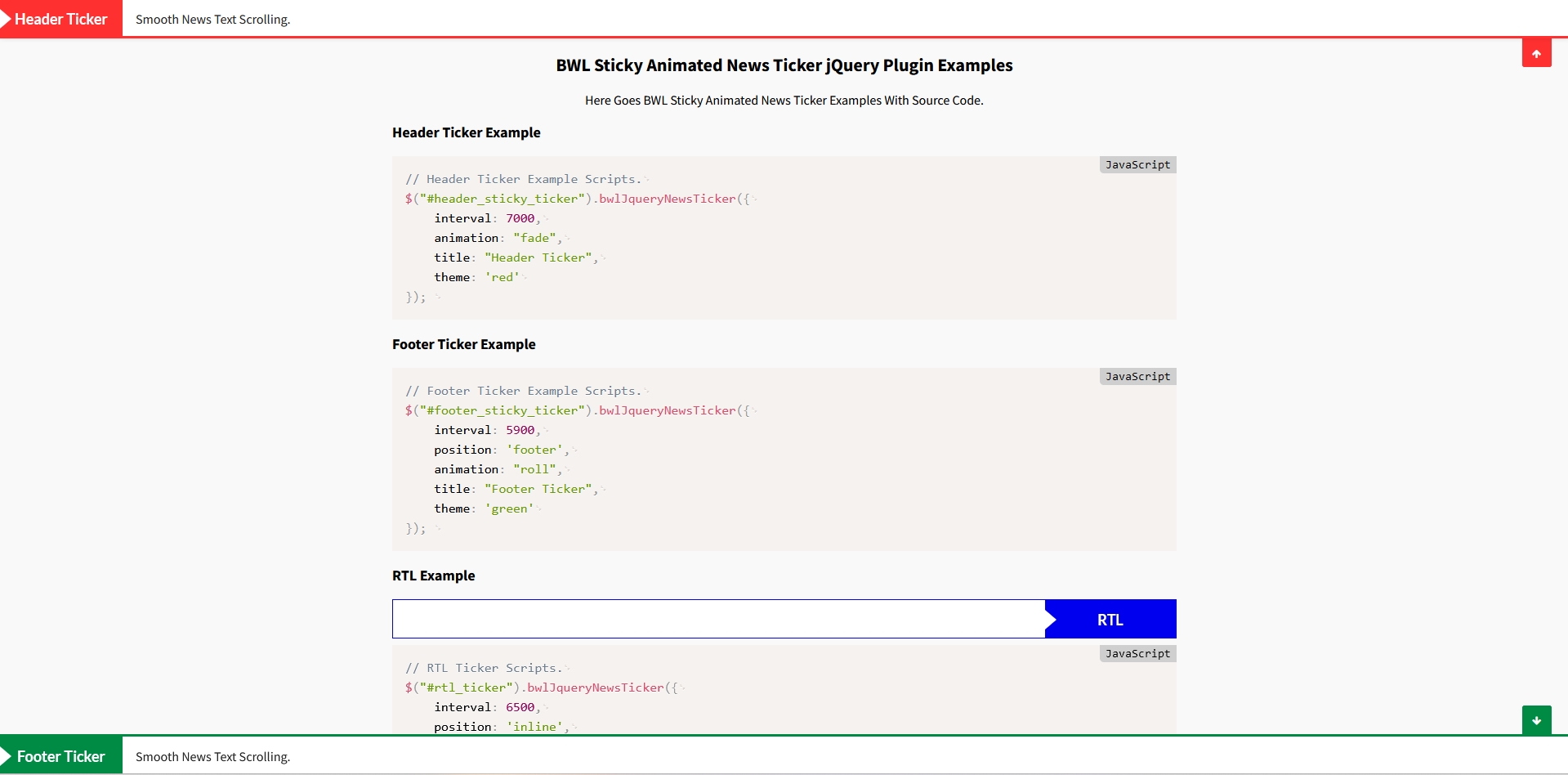Click the empty white RTL ticker content area

coord(719,619)
